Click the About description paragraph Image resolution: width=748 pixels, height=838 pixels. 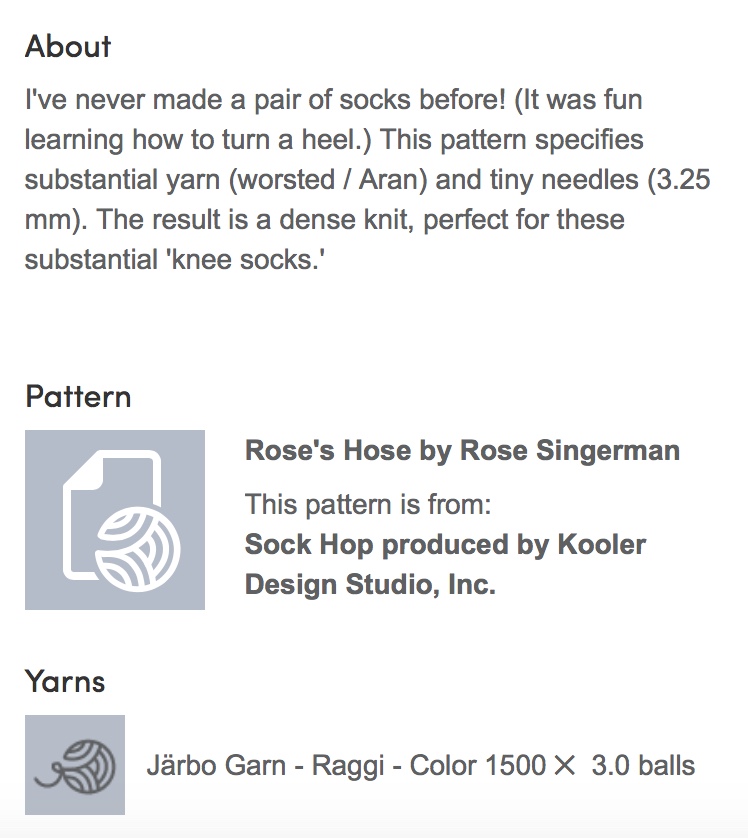(368, 180)
